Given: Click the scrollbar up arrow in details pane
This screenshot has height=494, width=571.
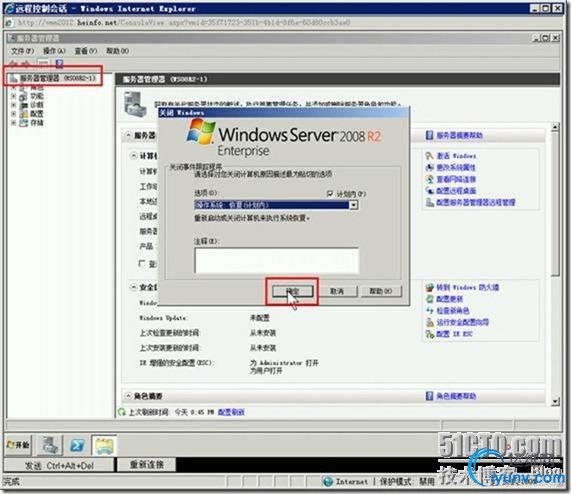Looking at the screenshot, I should tap(555, 127).
